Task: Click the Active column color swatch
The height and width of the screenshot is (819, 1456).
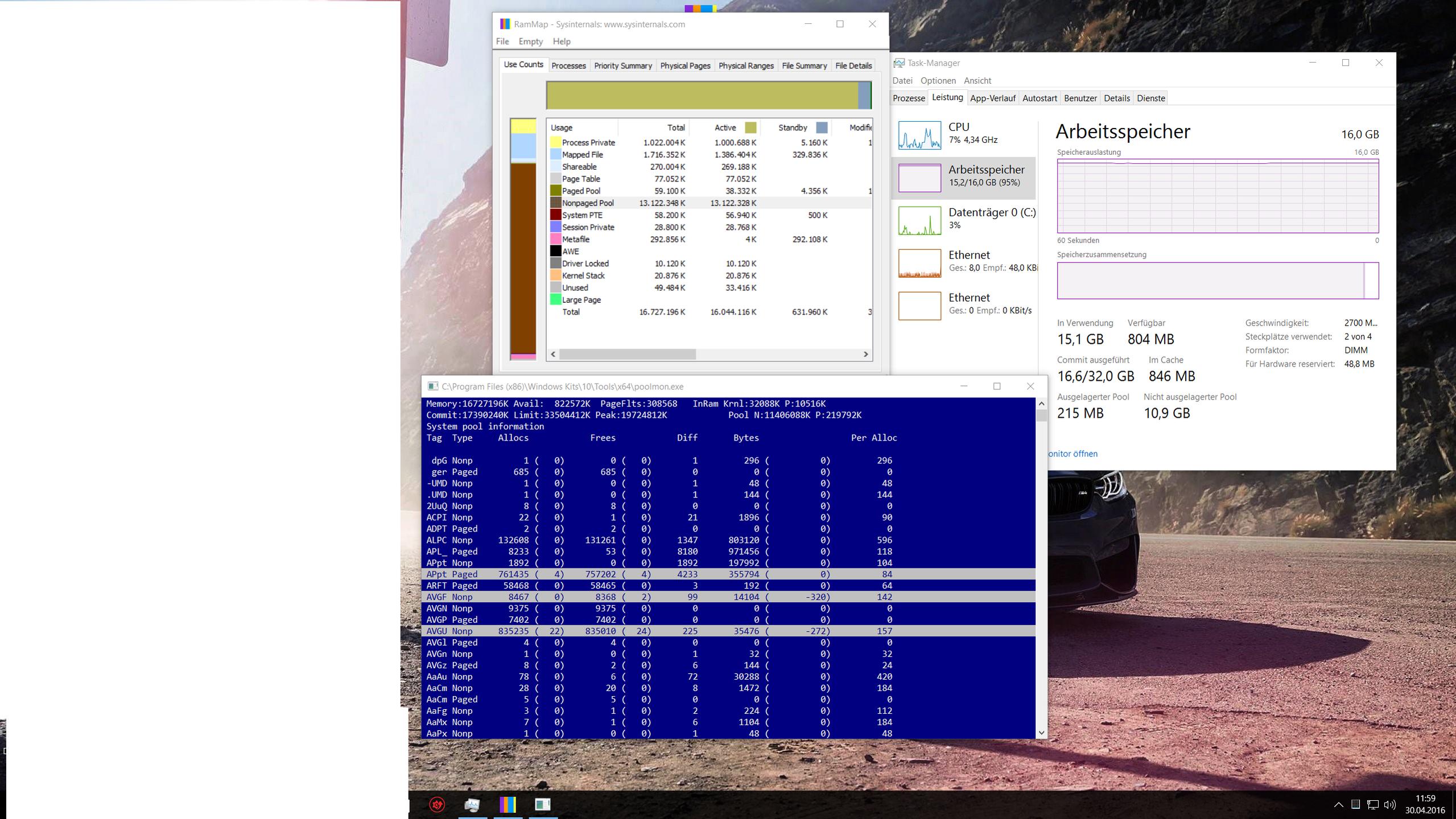Action: (x=750, y=127)
